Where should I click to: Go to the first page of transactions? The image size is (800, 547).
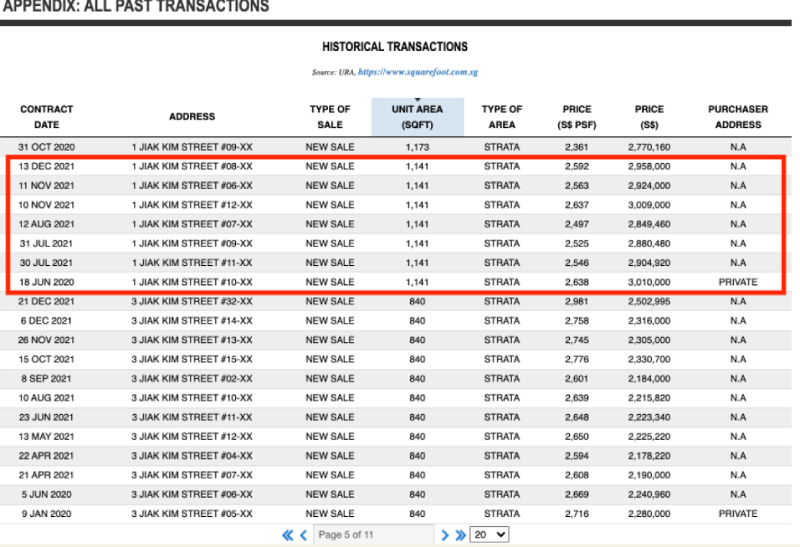coord(288,536)
